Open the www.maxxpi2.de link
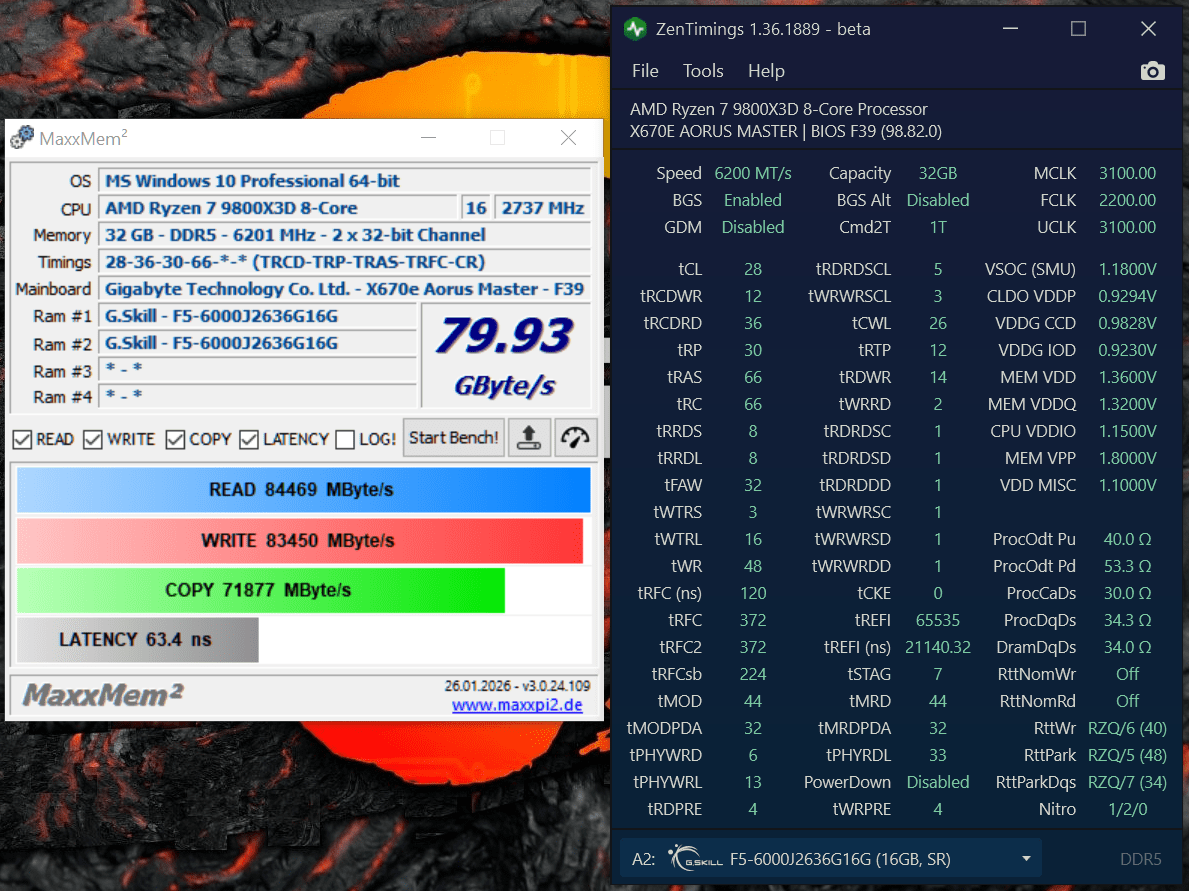Viewport: 1189px width, 891px height. click(x=517, y=704)
